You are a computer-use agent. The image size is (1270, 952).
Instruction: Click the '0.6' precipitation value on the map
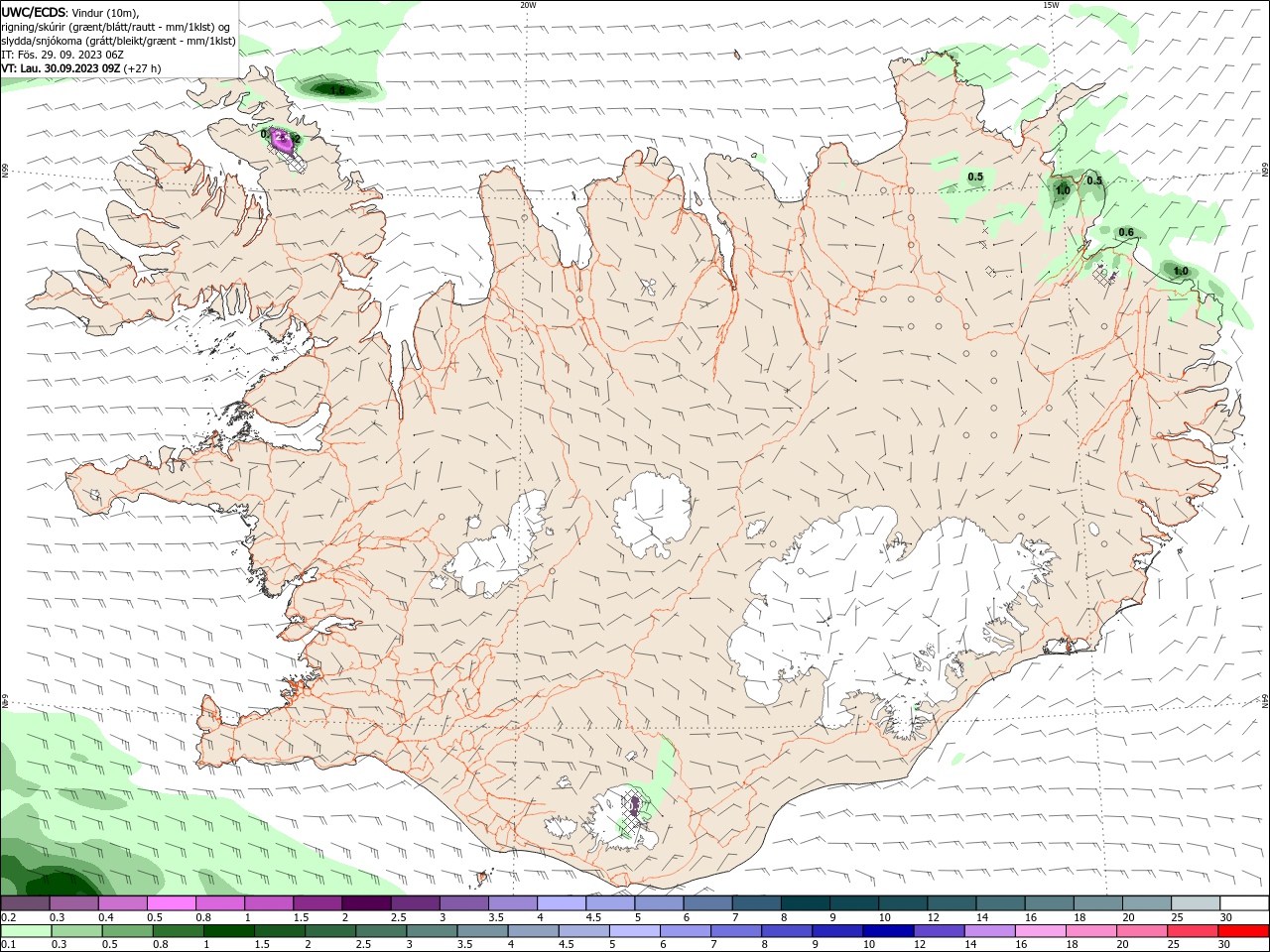[1126, 232]
